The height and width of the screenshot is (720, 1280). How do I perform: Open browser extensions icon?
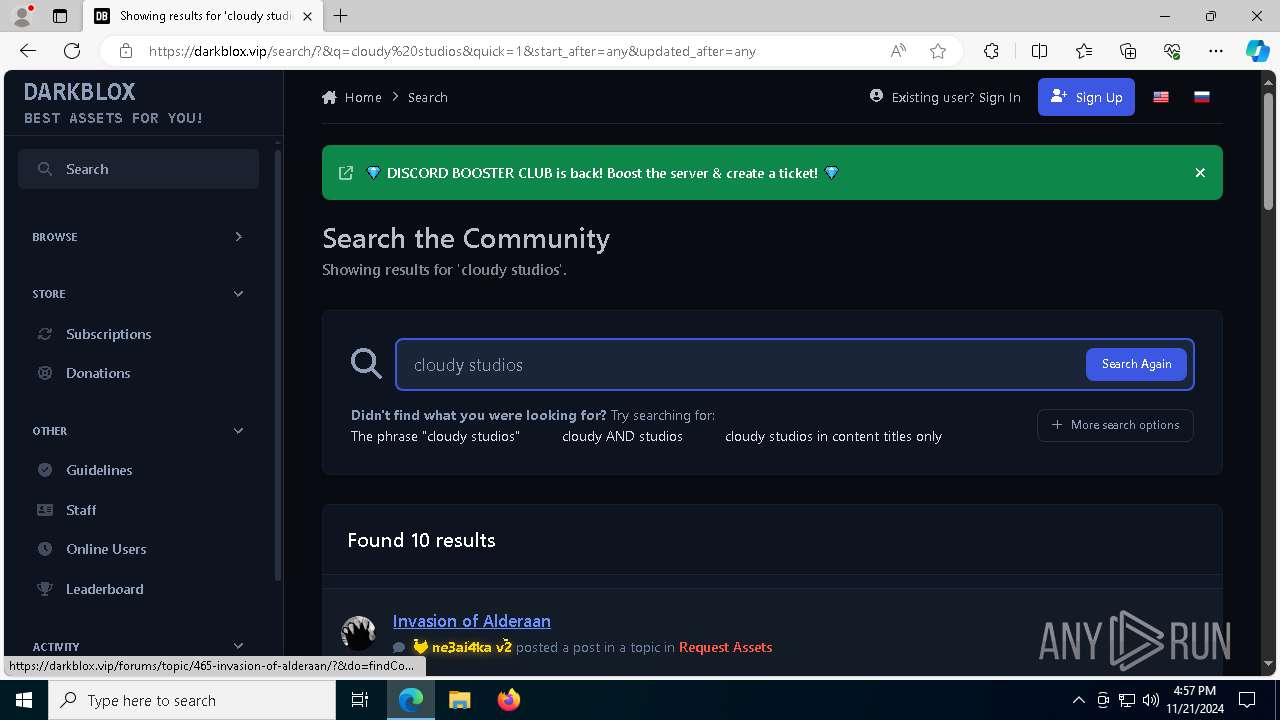pos(991,51)
